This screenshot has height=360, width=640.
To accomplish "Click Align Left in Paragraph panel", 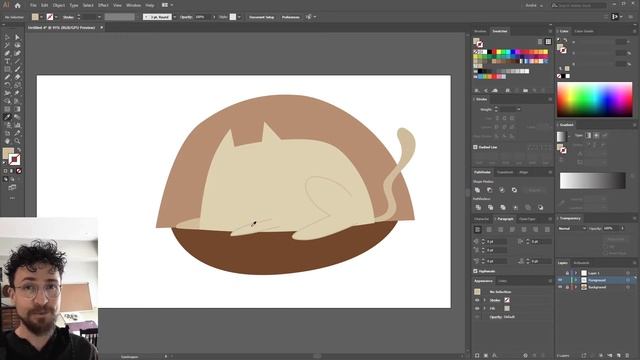I will click(x=478, y=229).
